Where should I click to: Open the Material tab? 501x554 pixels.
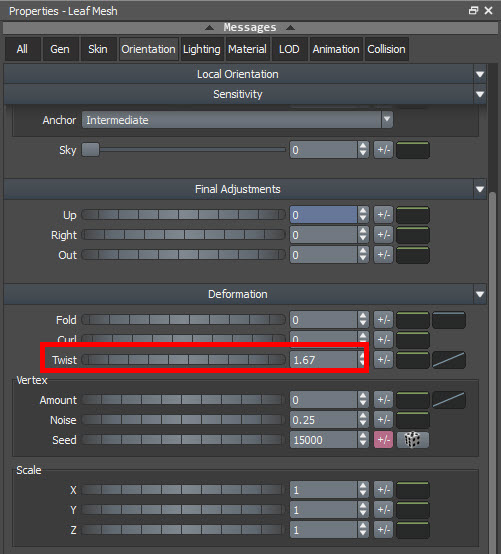pyautogui.click(x=247, y=49)
